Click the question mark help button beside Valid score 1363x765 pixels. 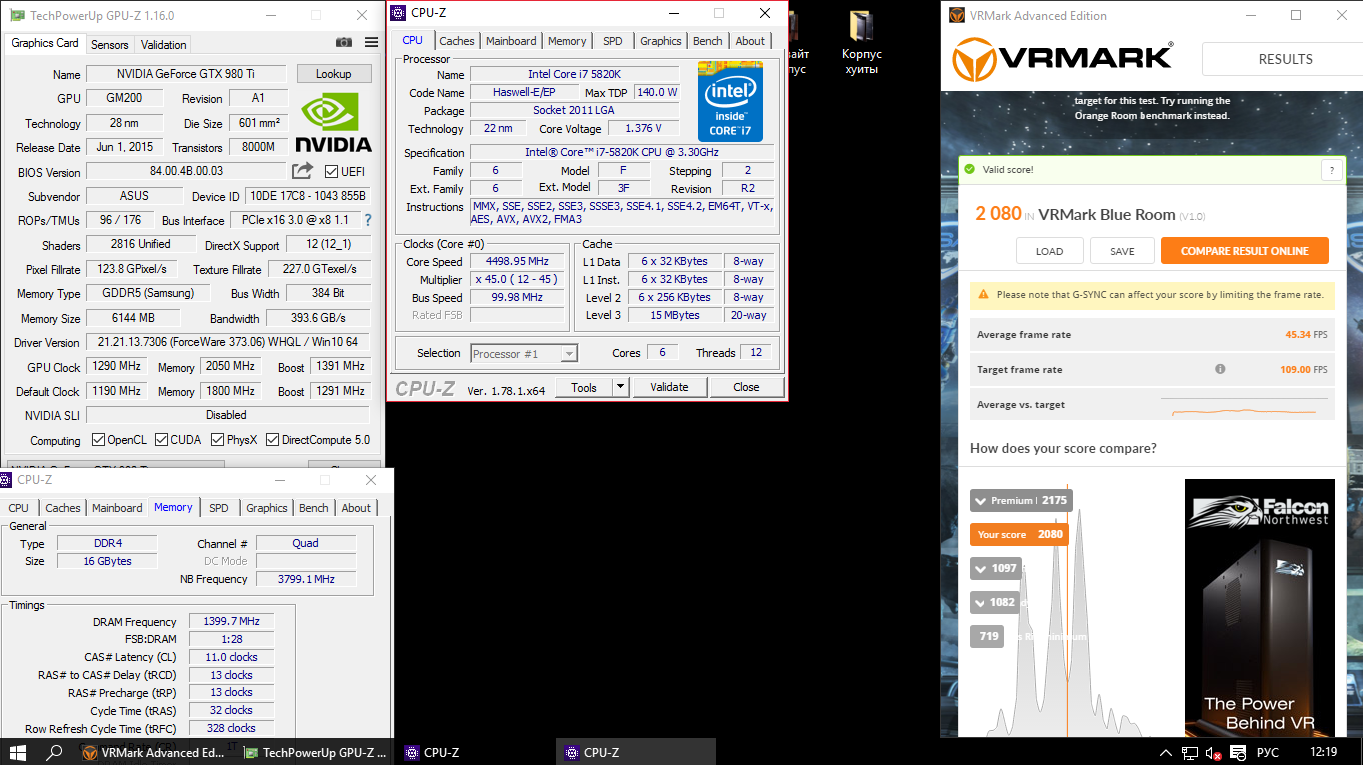click(1331, 170)
